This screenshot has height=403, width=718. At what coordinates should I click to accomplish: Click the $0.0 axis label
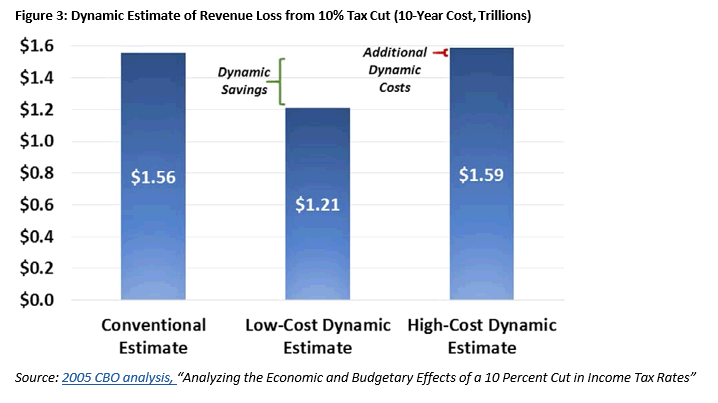click(x=36, y=300)
